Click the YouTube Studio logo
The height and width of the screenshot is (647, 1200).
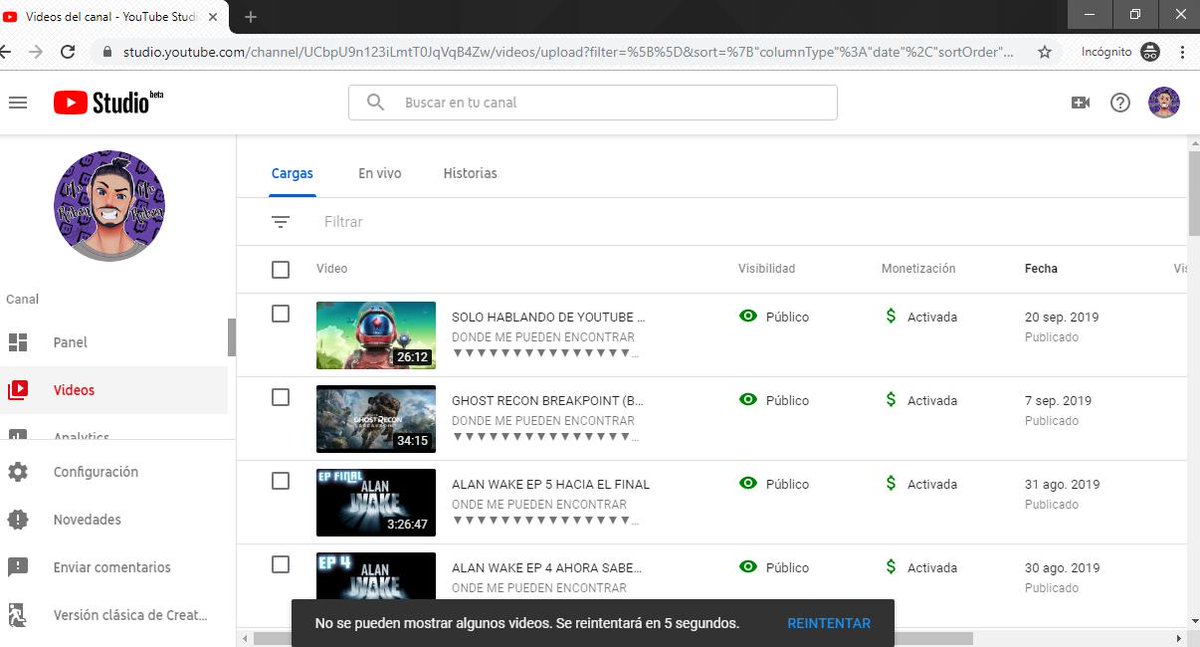(x=109, y=102)
